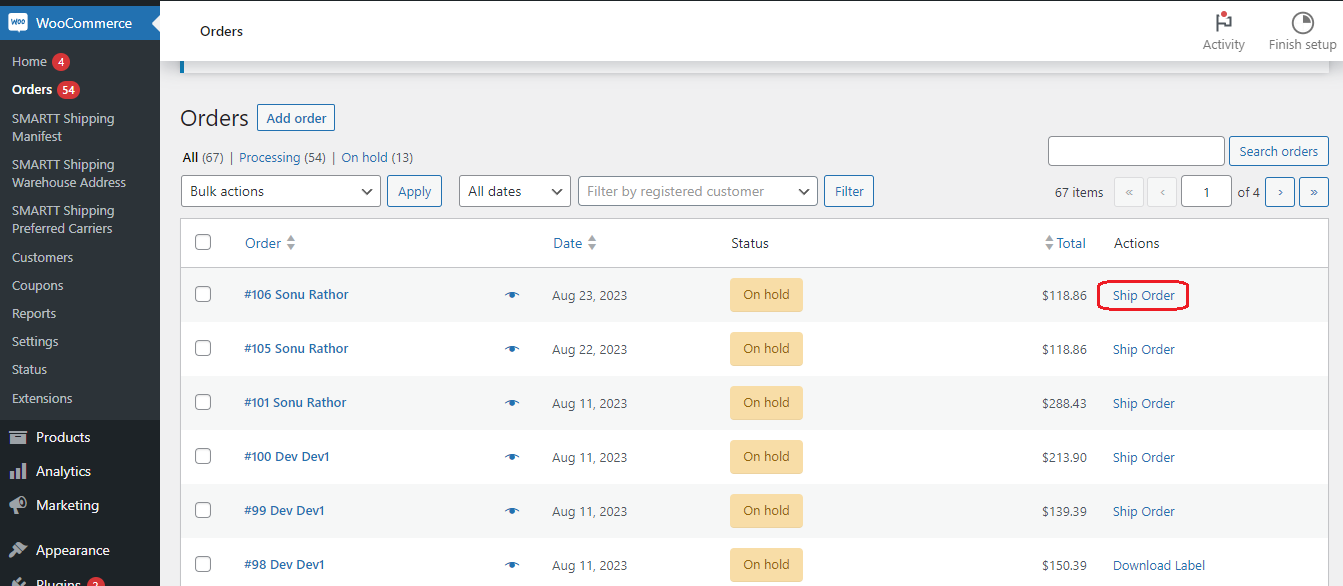Check the box for order #106
The height and width of the screenshot is (586, 1343).
[x=203, y=294]
